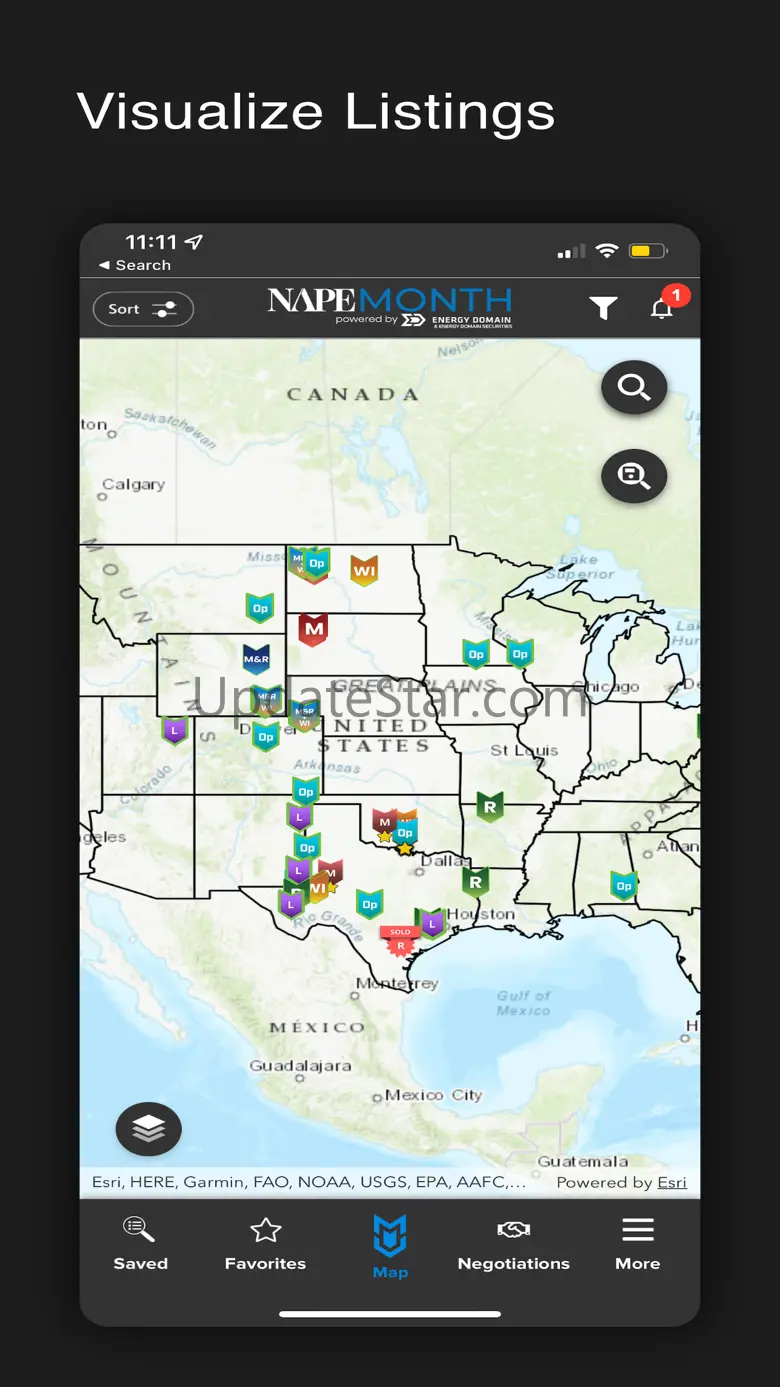Image resolution: width=780 pixels, height=1387 pixels.
Task: Select the starred red M marker in Oklahoma
Action: click(384, 824)
